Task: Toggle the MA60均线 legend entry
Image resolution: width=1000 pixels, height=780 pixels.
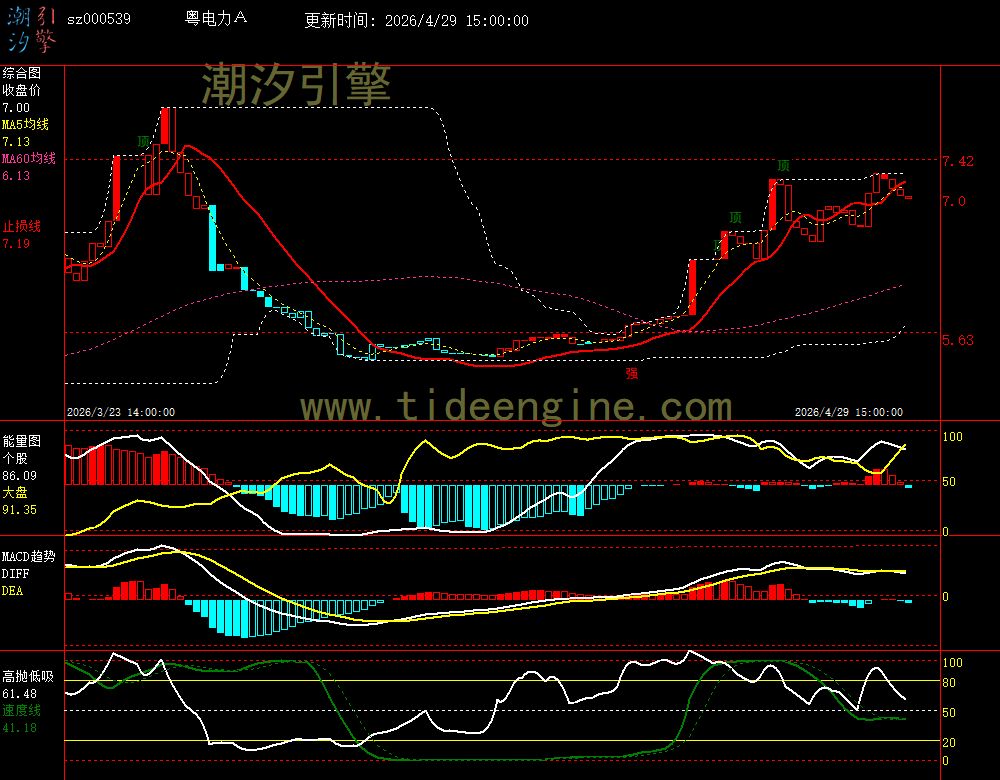Action: click(28, 159)
